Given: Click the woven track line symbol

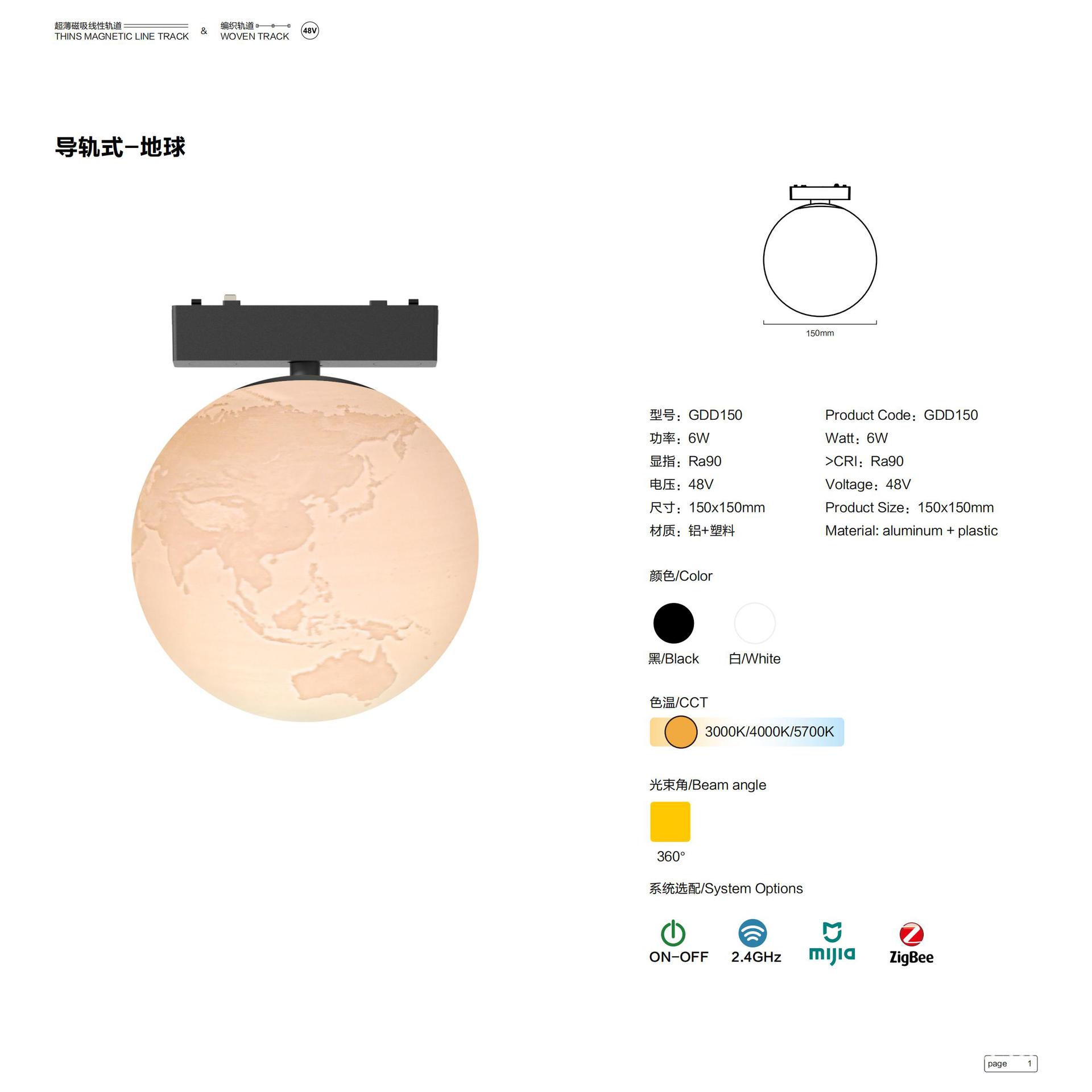Looking at the screenshot, I should (x=273, y=26).
